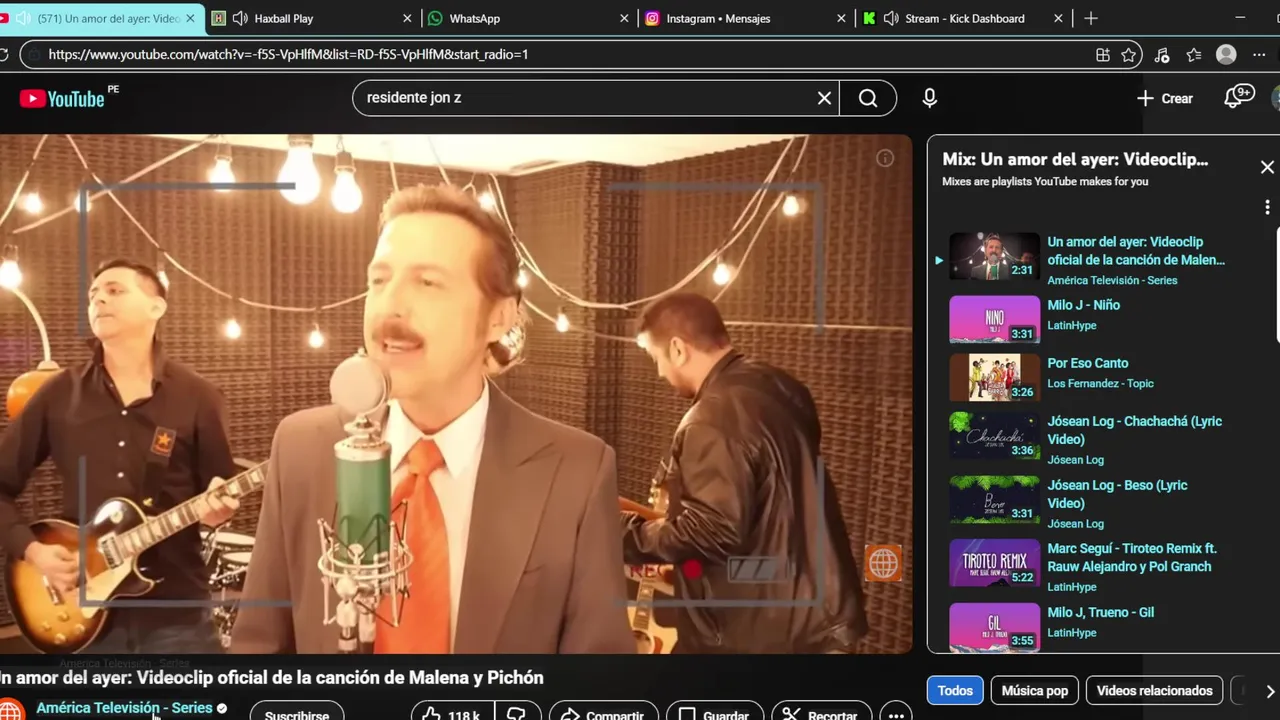Image resolution: width=1280 pixels, height=720 pixels.
Task: Click the América Televisión channel avatar
Action: 10,711
